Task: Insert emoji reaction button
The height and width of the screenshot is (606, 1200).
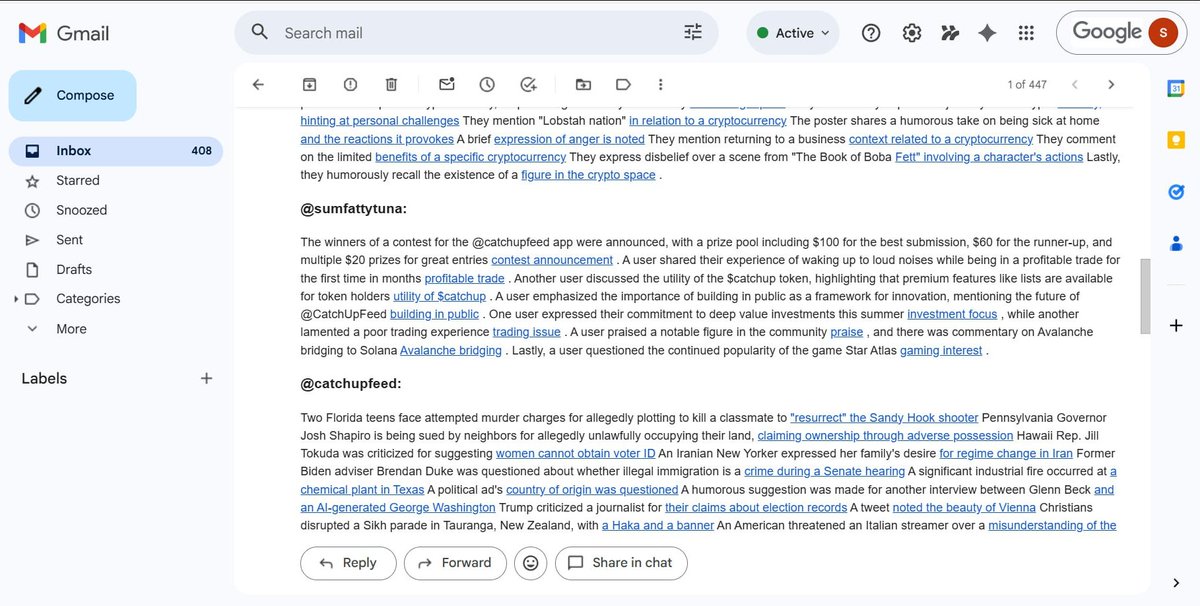Action: coord(531,563)
